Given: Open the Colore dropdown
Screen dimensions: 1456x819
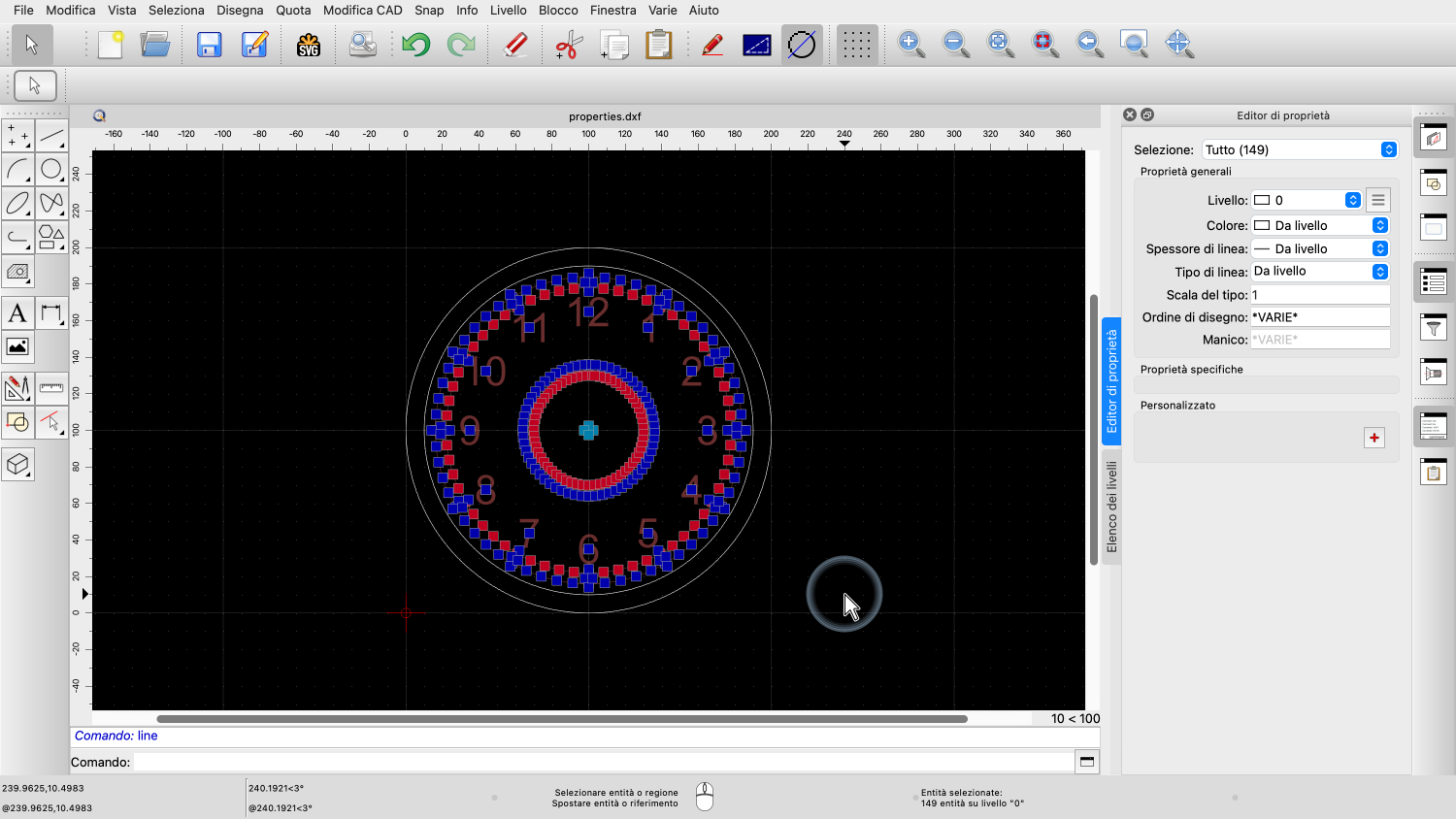Looking at the screenshot, I should click(x=1320, y=225).
